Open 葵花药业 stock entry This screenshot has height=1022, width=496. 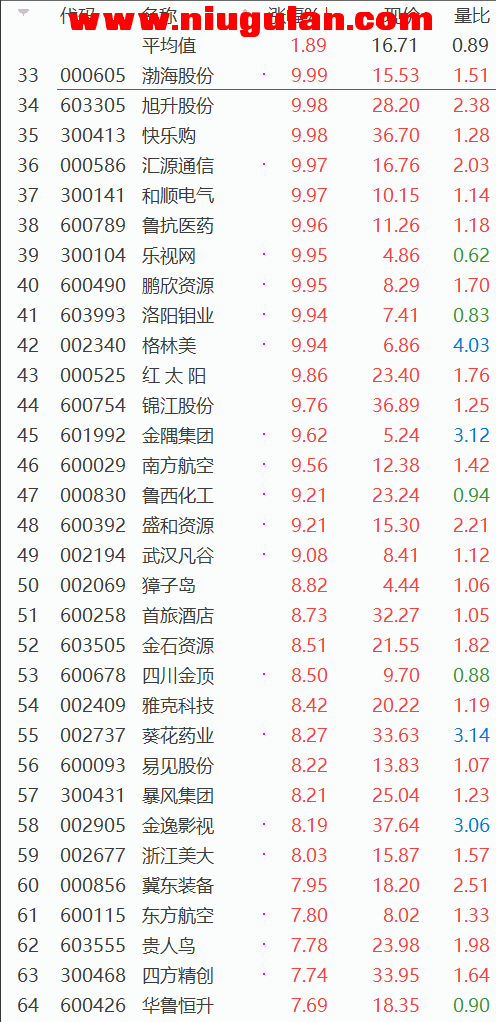[x=178, y=735]
